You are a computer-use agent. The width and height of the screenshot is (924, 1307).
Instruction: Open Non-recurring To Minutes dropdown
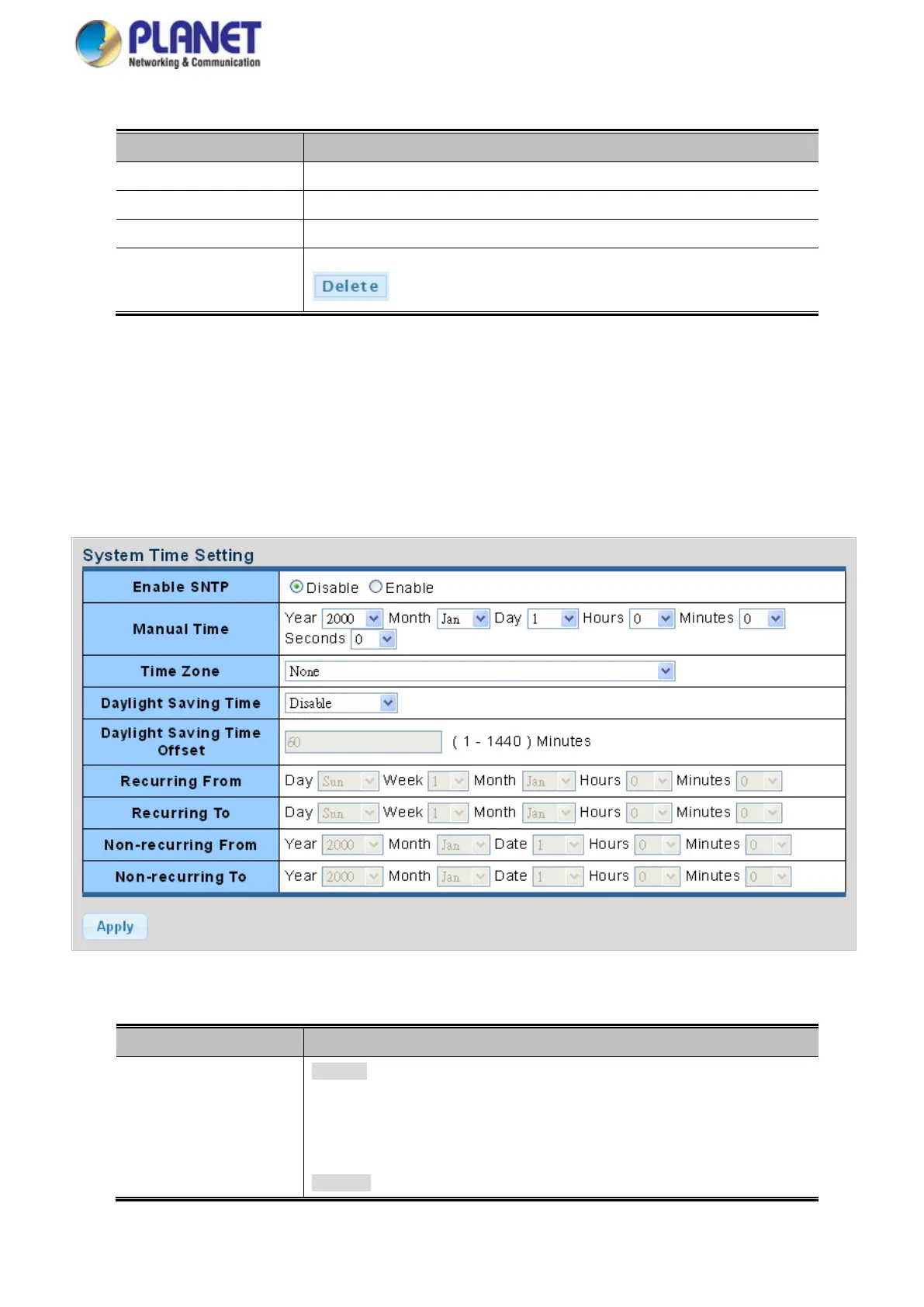pos(768,876)
